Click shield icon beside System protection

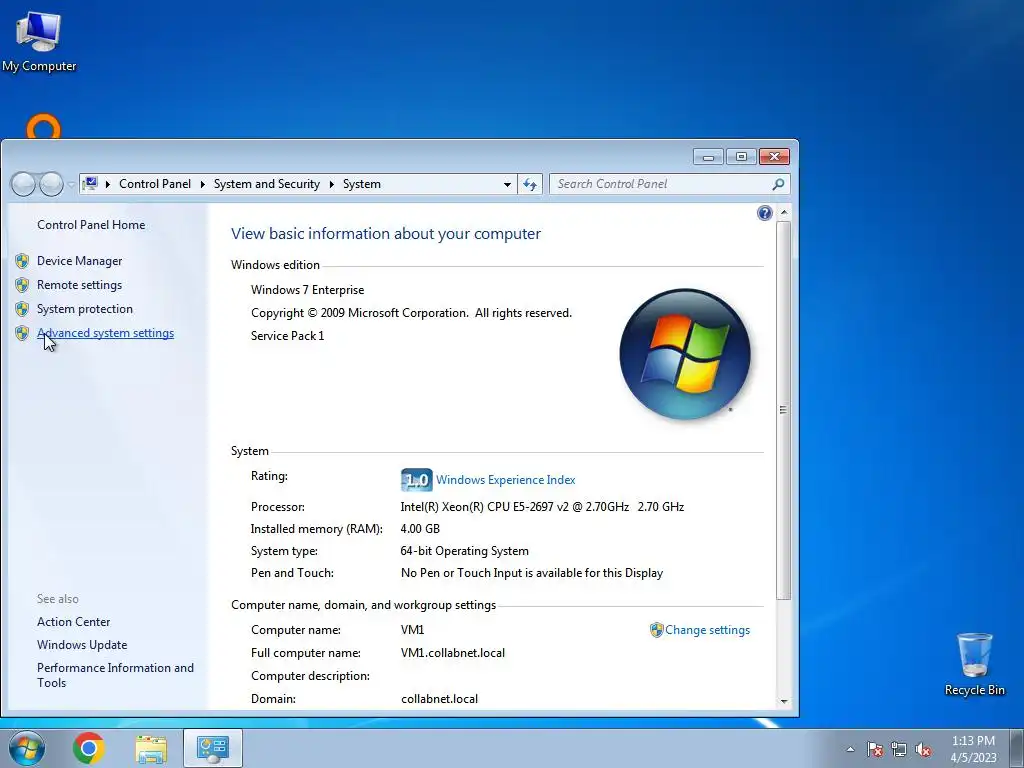(x=22, y=309)
